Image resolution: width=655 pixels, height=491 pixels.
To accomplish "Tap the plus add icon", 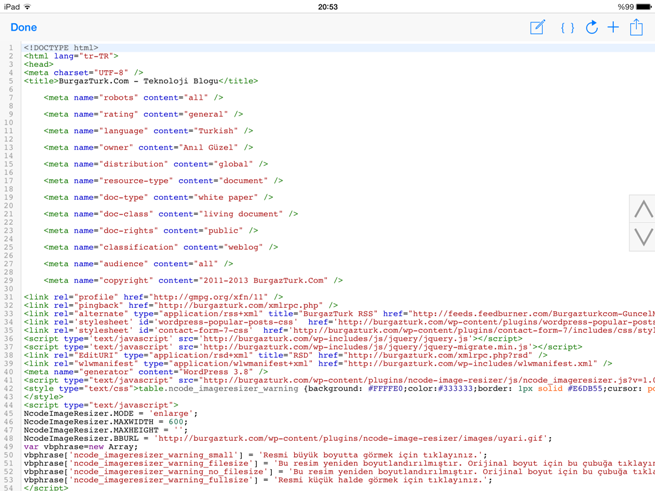I will coord(613,28).
